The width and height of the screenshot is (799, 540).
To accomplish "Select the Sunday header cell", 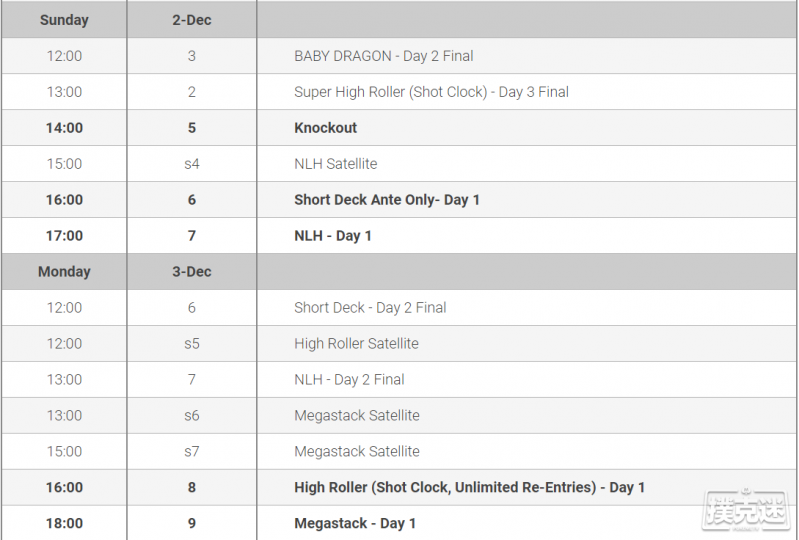I will [64, 20].
